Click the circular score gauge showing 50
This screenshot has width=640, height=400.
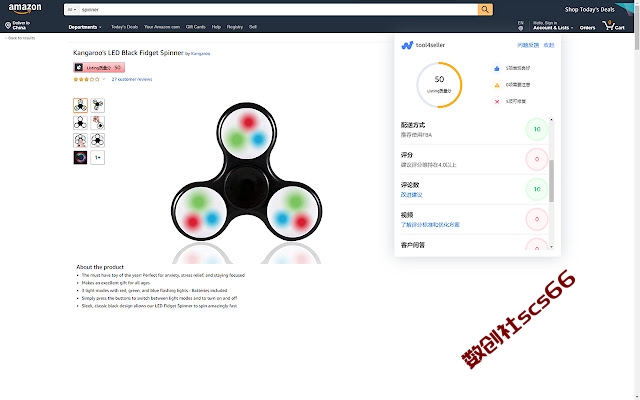(x=439, y=85)
